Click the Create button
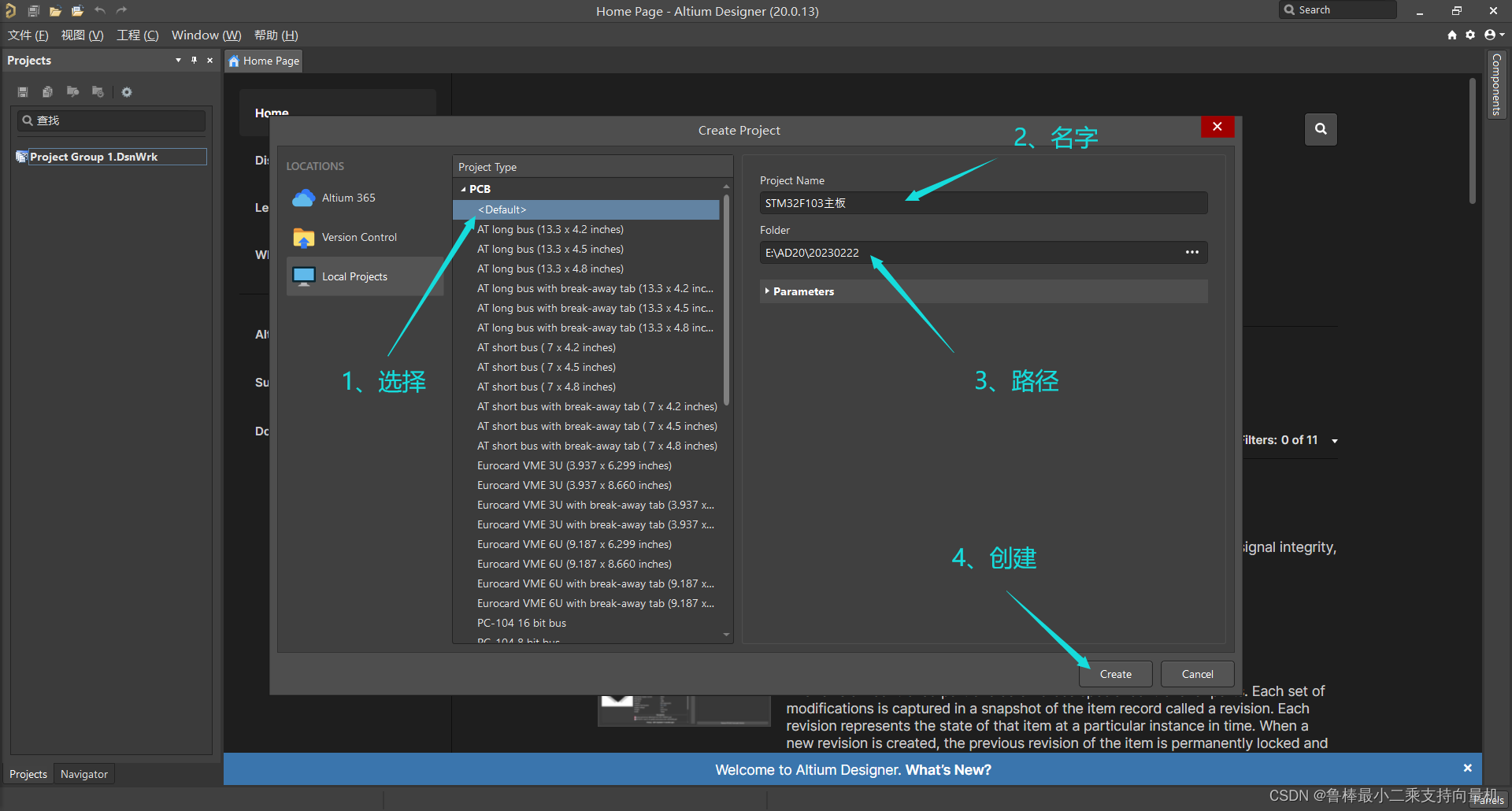This screenshot has height=811, width=1512. 1116,674
